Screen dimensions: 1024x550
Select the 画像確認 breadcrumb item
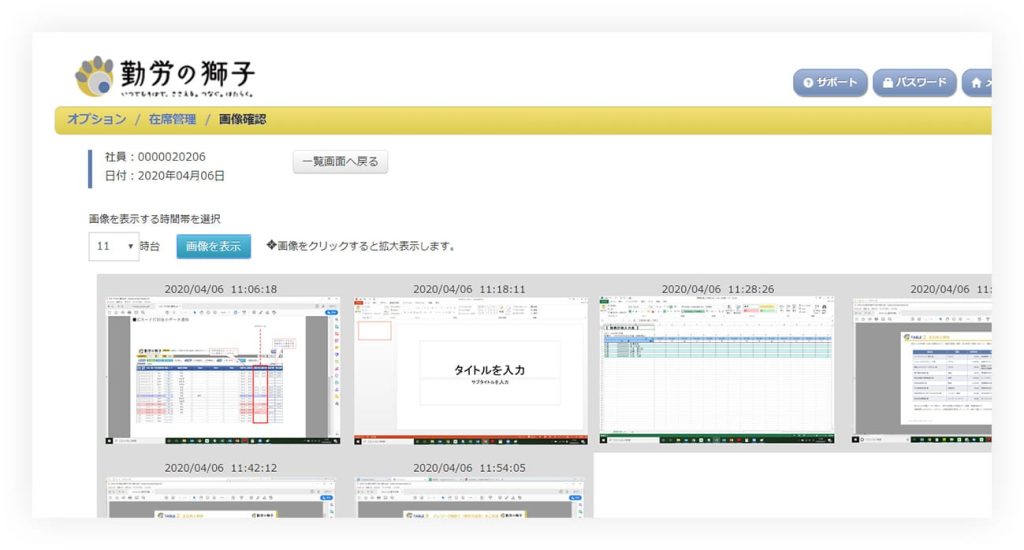[242, 120]
